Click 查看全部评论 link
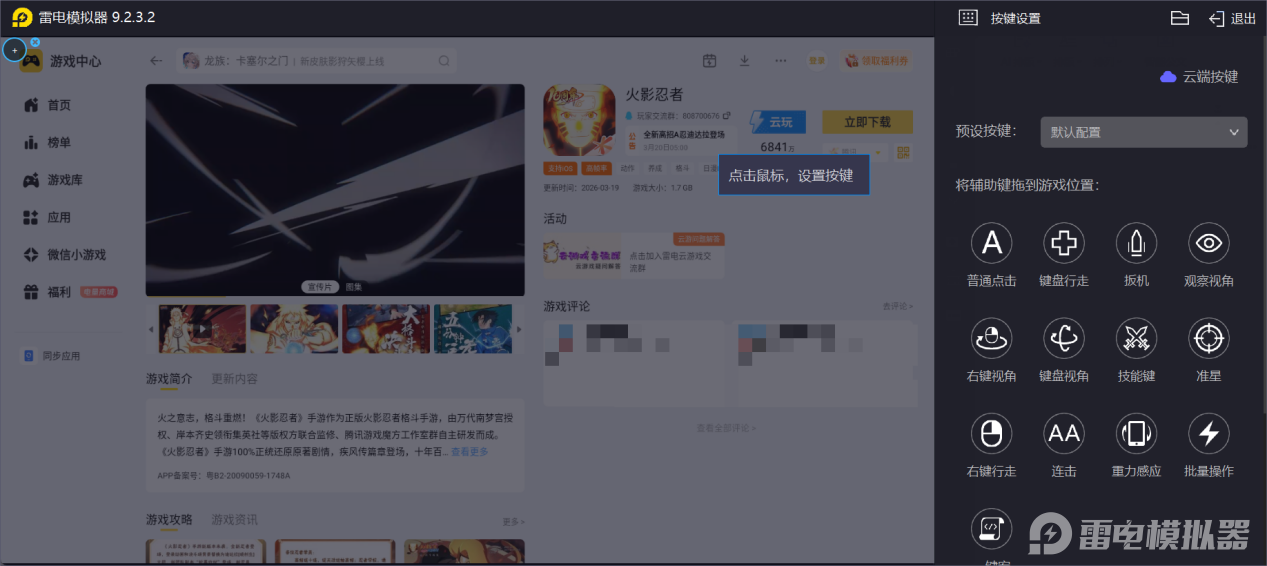 click(x=726, y=428)
